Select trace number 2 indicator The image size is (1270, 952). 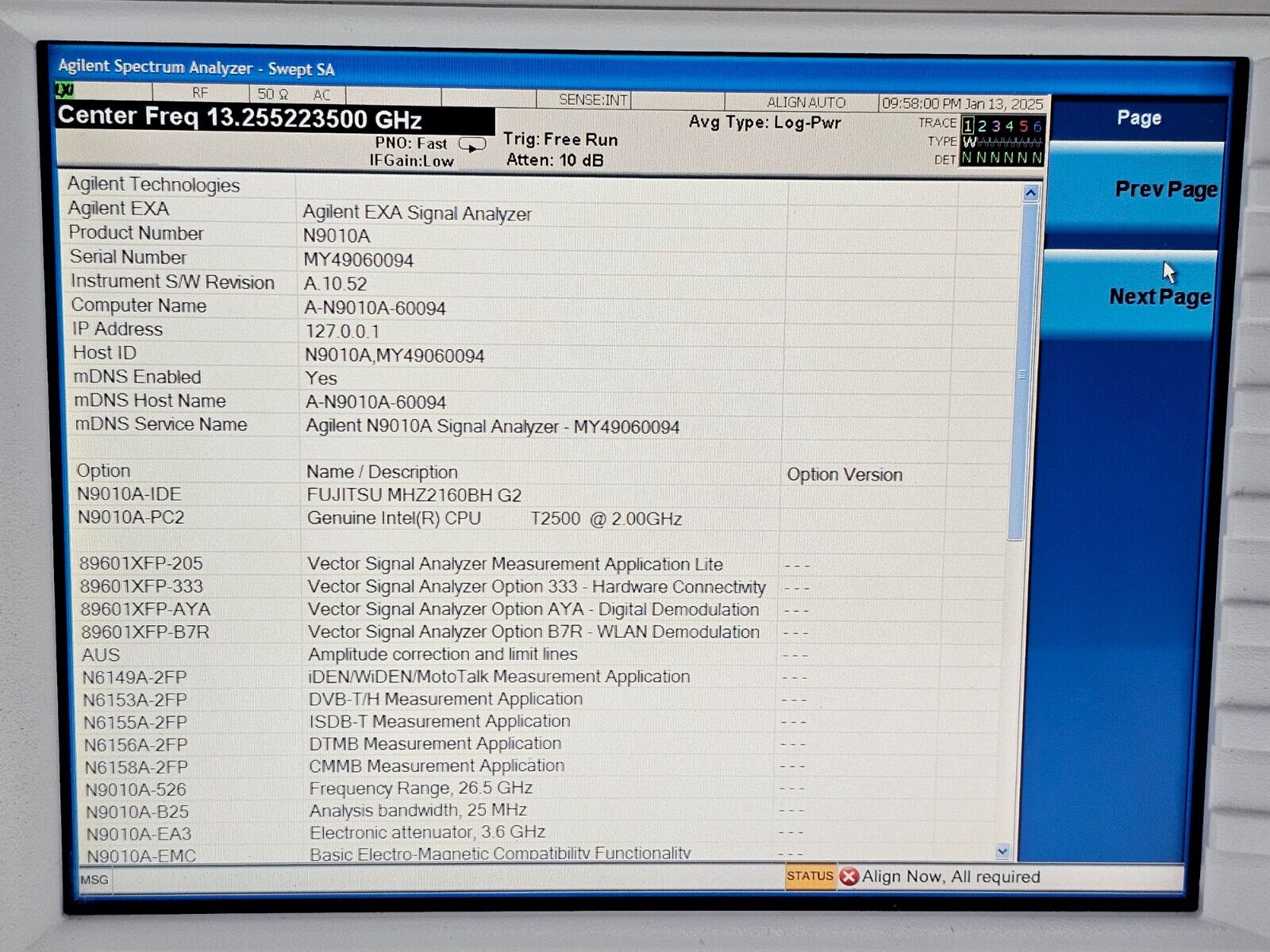pos(982,126)
